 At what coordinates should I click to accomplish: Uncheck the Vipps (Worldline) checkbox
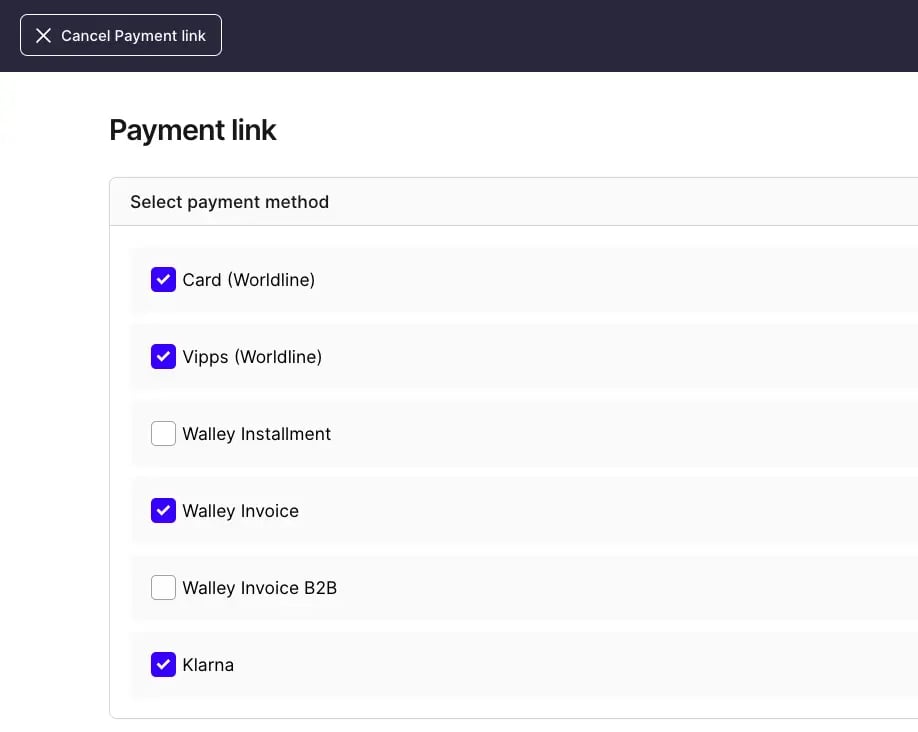[163, 357]
